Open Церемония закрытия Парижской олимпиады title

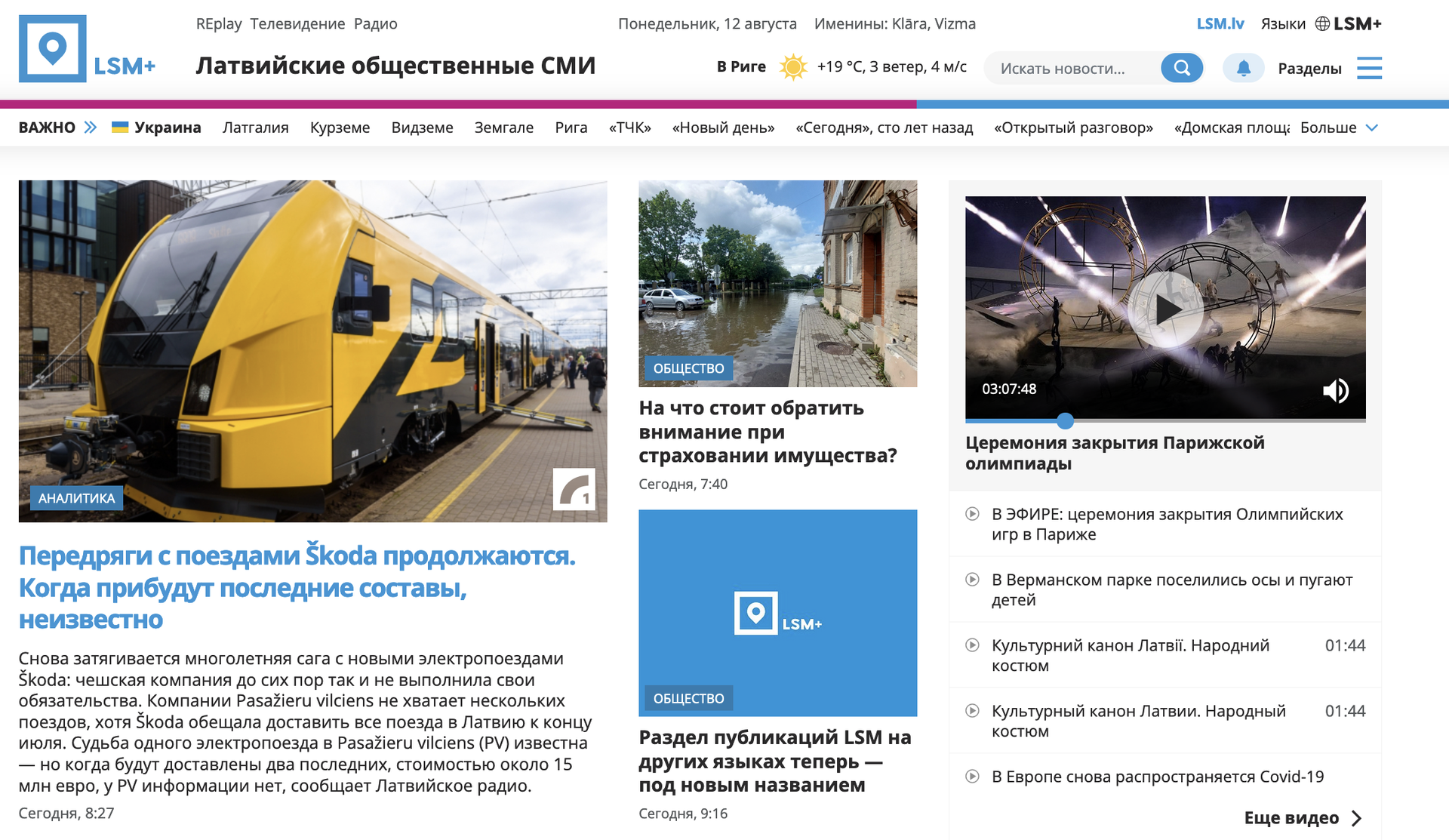pos(1115,453)
